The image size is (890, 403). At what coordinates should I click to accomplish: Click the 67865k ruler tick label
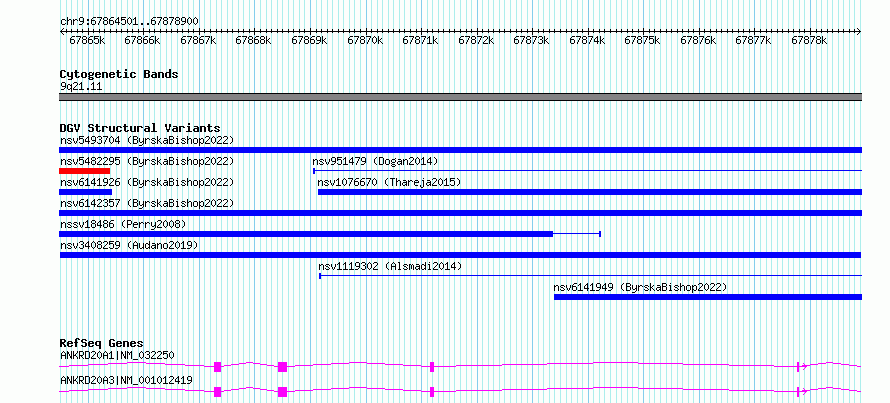click(x=87, y=40)
